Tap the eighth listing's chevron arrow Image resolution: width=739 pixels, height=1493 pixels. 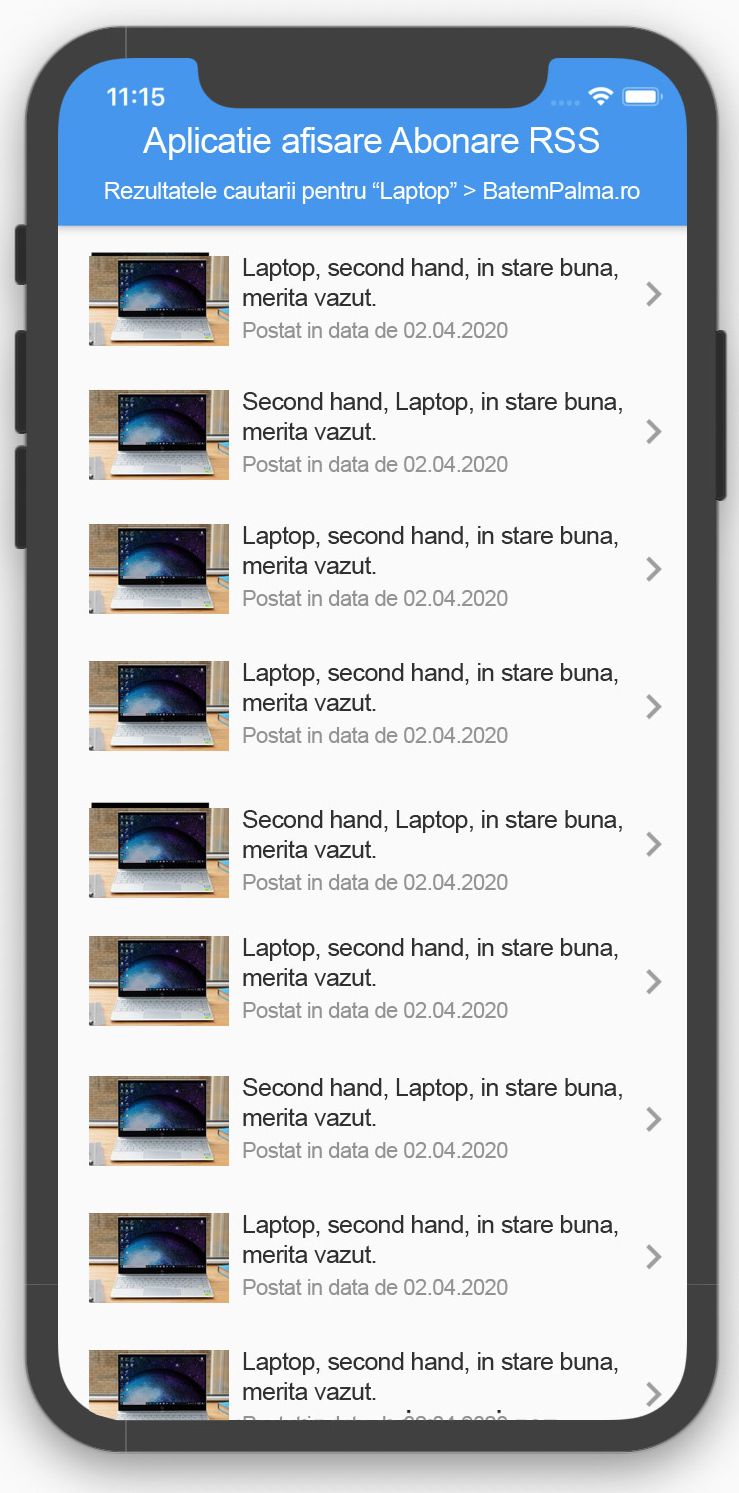coord(654,1256)
